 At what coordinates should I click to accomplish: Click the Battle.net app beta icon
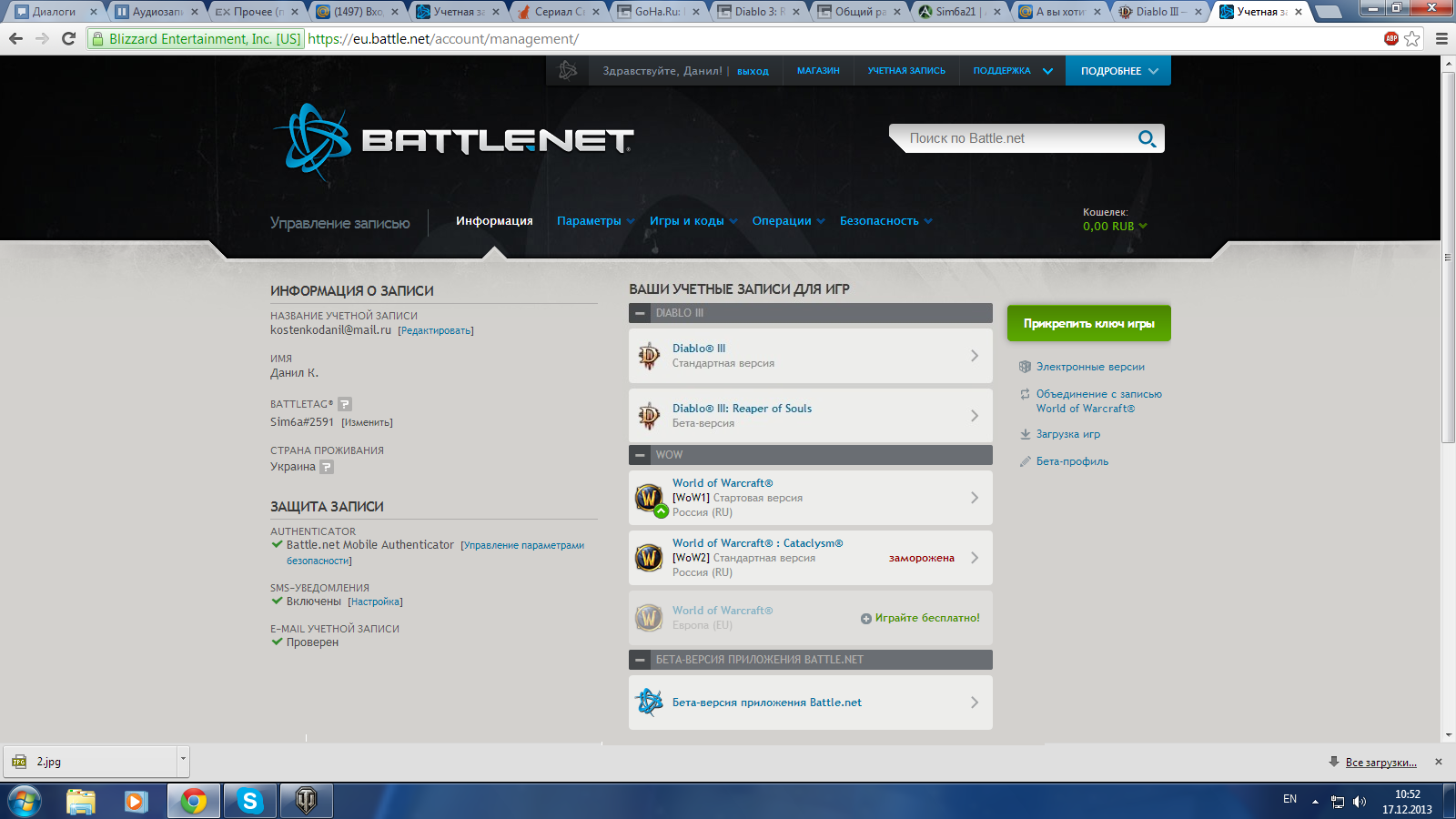[649, 702]
